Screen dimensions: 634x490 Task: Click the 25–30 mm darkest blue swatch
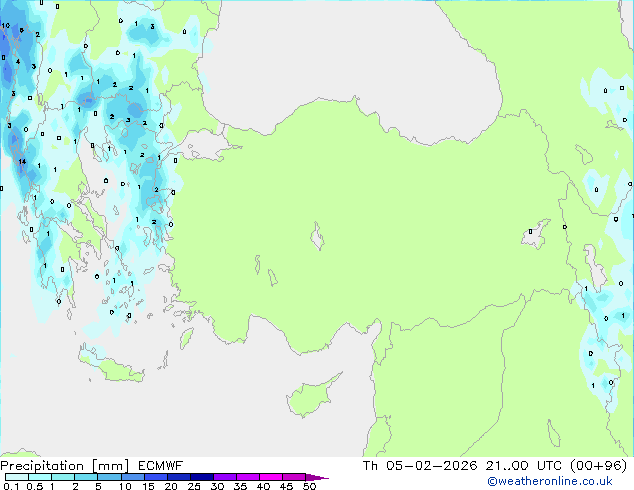(x=202, y=477)
